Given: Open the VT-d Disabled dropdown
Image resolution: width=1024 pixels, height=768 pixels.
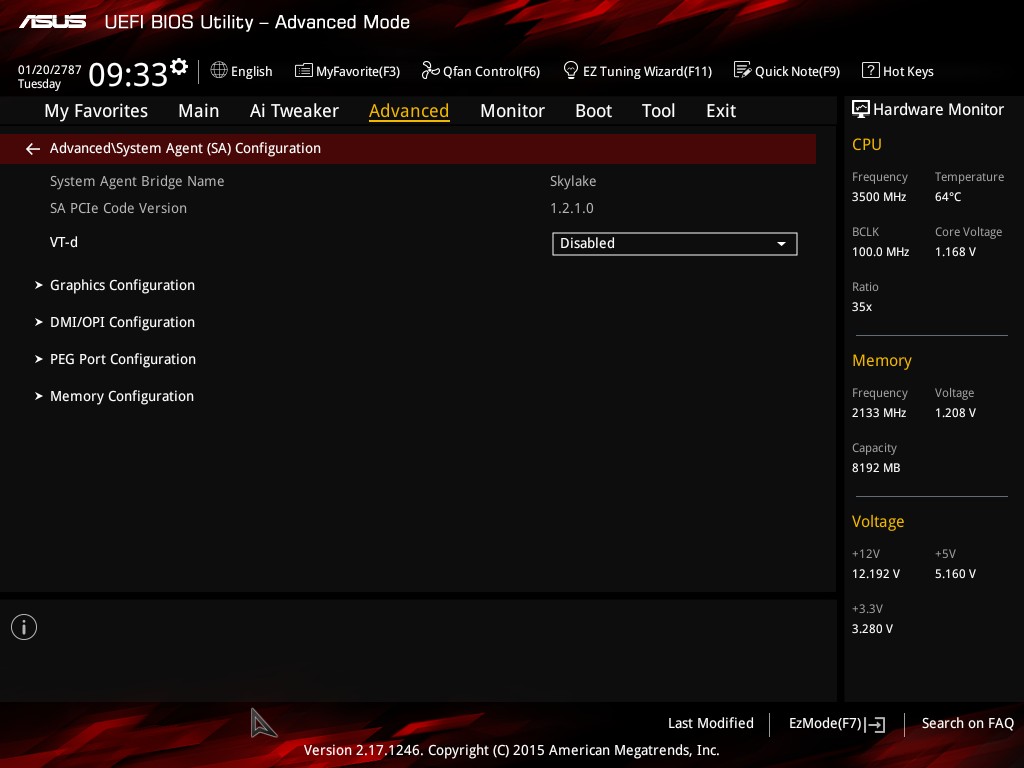Looking at the screenshot, I should (x=675, y=244).
